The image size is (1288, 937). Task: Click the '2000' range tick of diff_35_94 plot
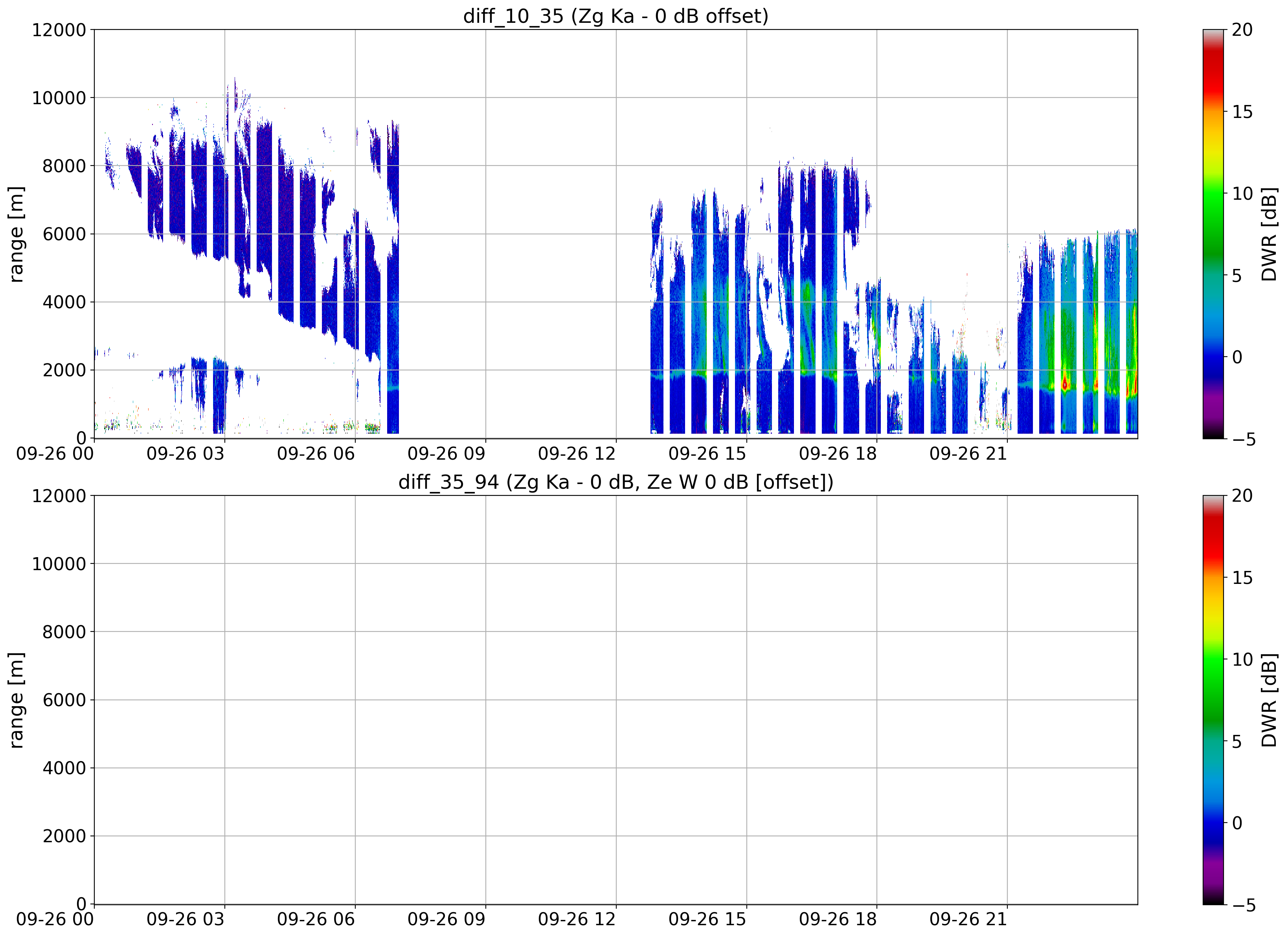64,836
